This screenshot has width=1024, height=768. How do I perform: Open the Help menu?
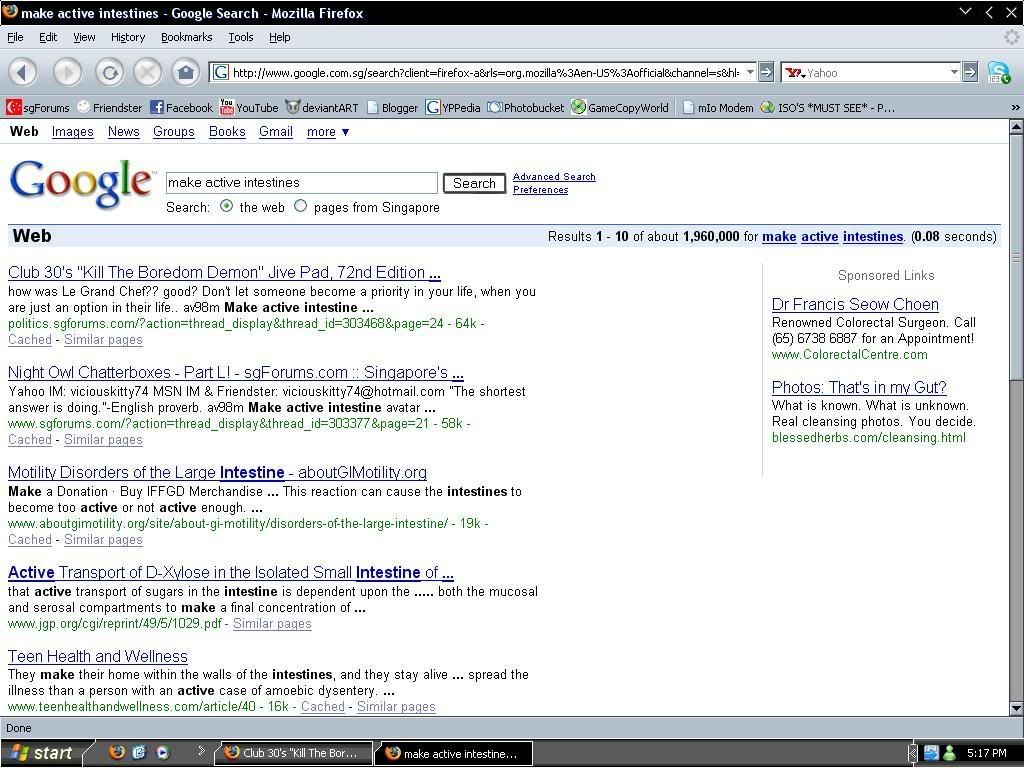[280, 37]
